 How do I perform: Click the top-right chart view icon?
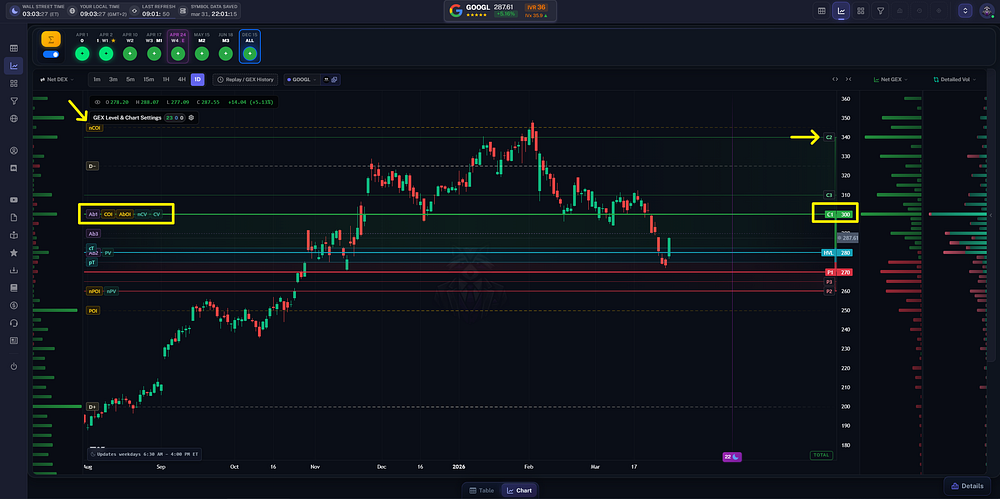tap(841, 11)
